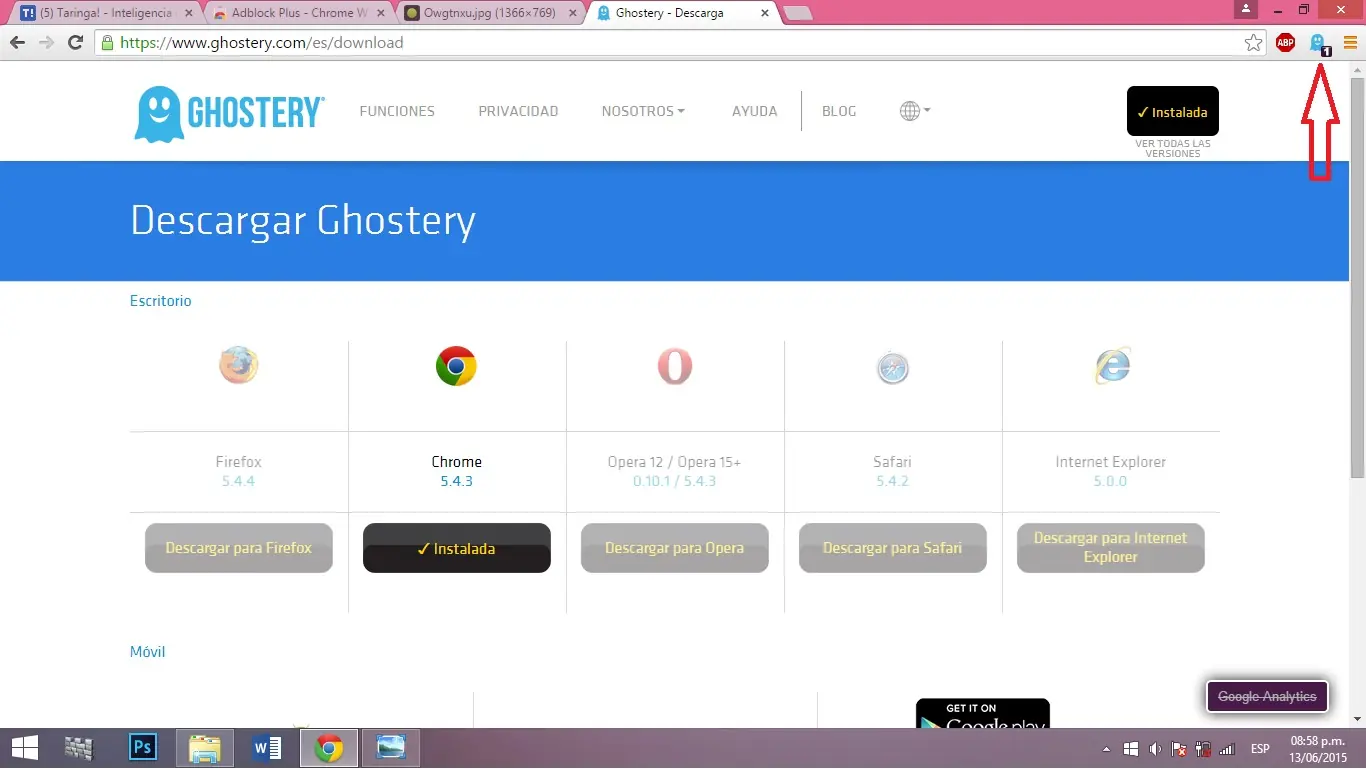This screenshot has height=769, width=1366.
Task: Open the Action Center flag icon
Action: [x=1179, y=748]
